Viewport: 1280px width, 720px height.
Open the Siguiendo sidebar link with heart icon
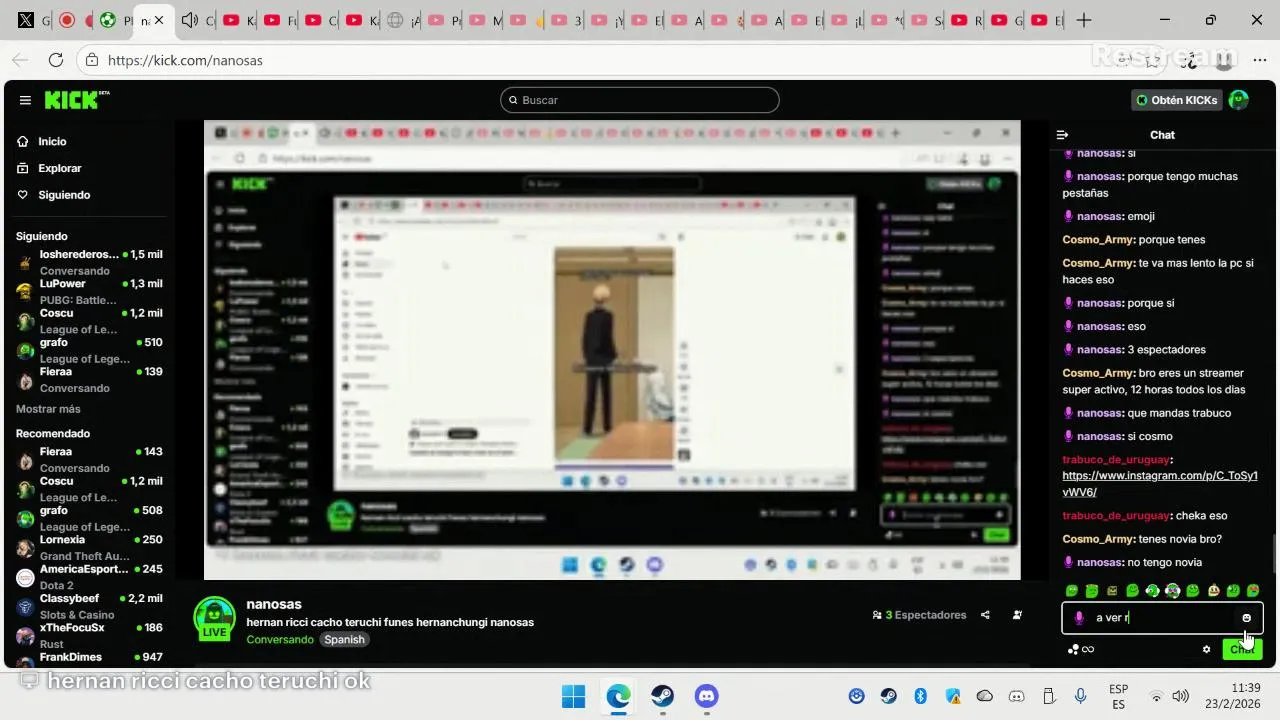[64, 195]
